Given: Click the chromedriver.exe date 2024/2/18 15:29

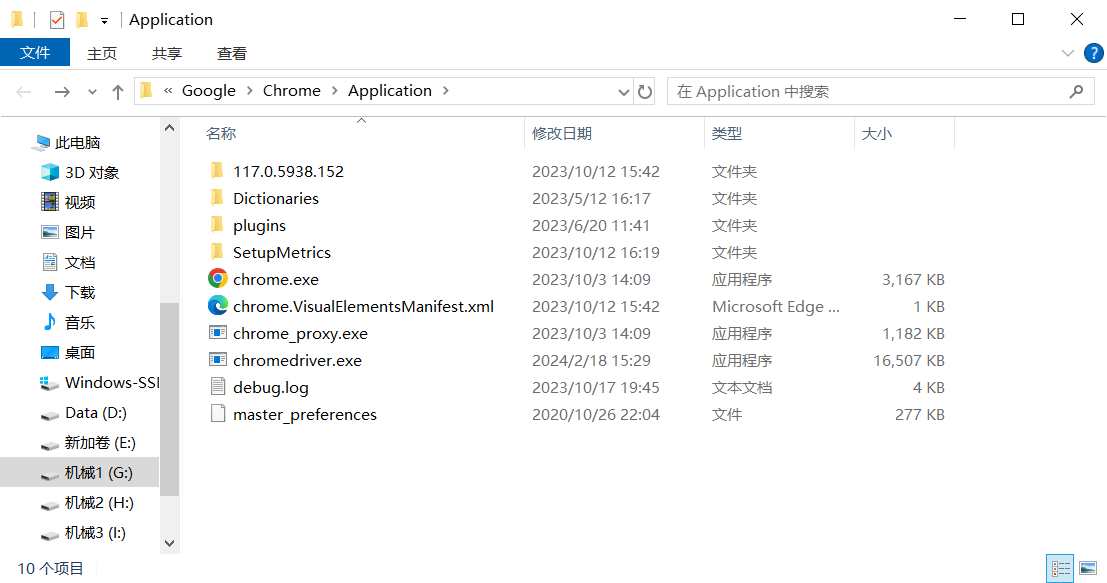Looking at the screenshot, I should coord(591,361).
